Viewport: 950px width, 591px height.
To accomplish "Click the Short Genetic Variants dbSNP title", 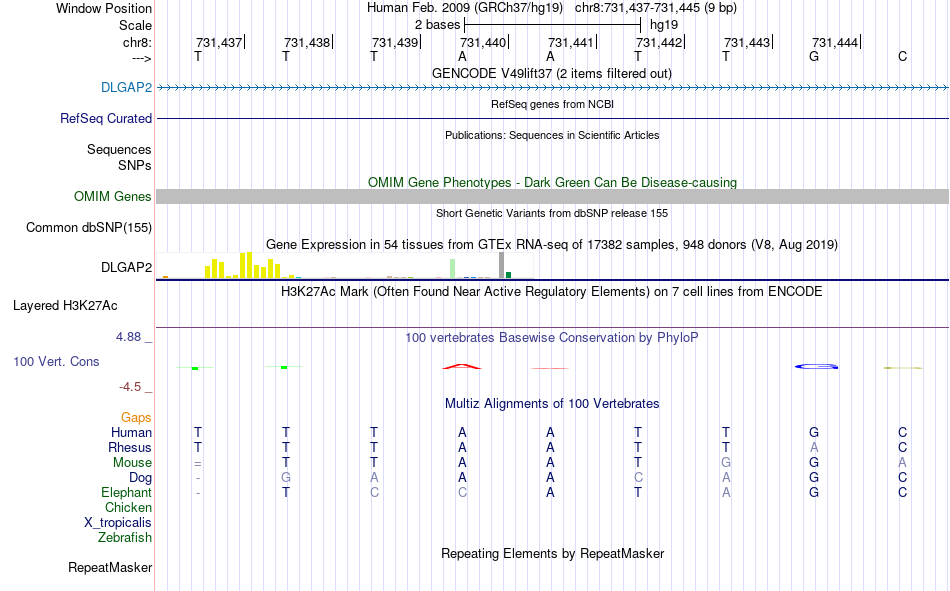I will click(x=552, y=213).
